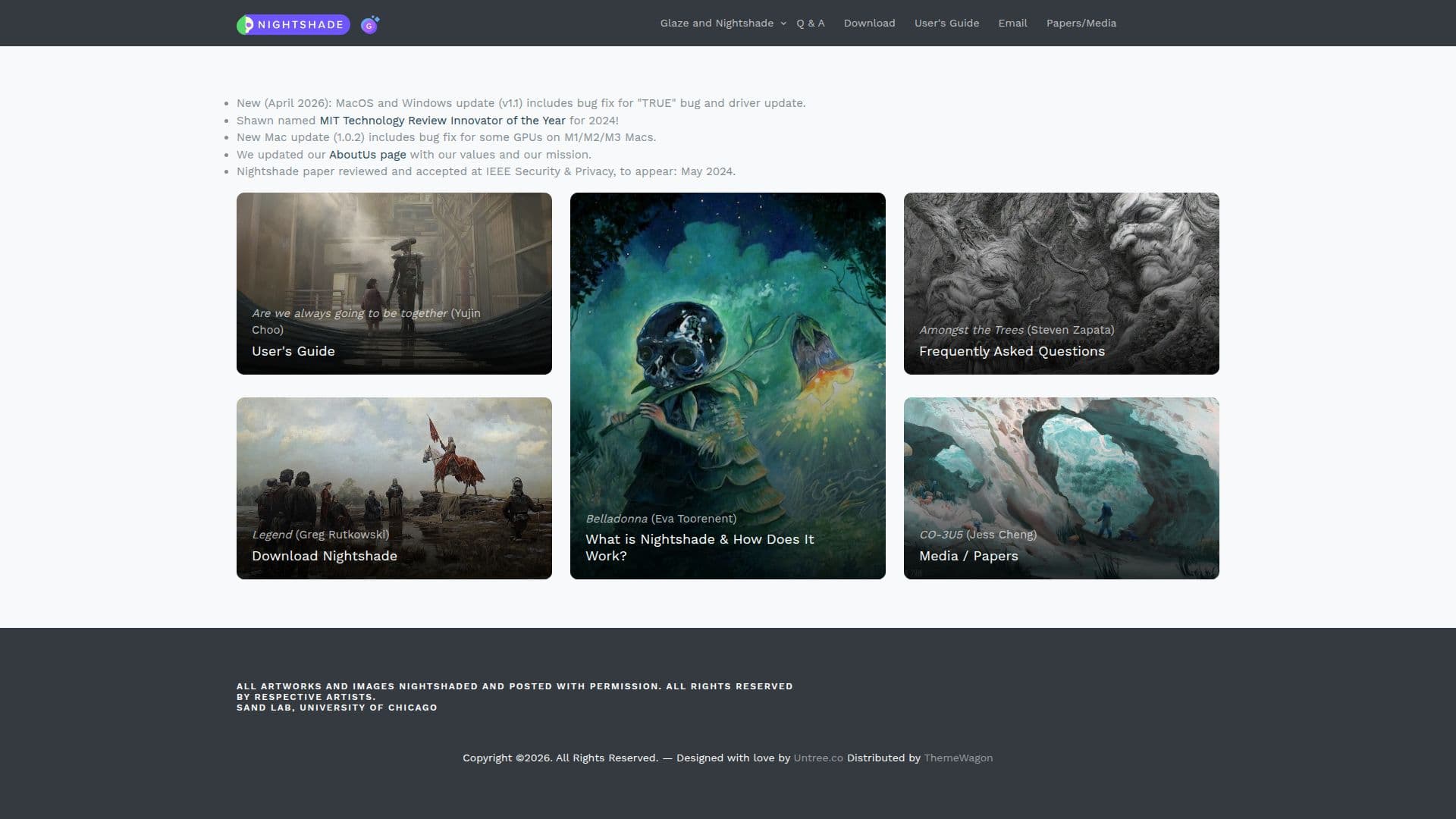Follow the MIT Technology Review Innovator link
This screenshot has width=1456, height=819.
442,121
